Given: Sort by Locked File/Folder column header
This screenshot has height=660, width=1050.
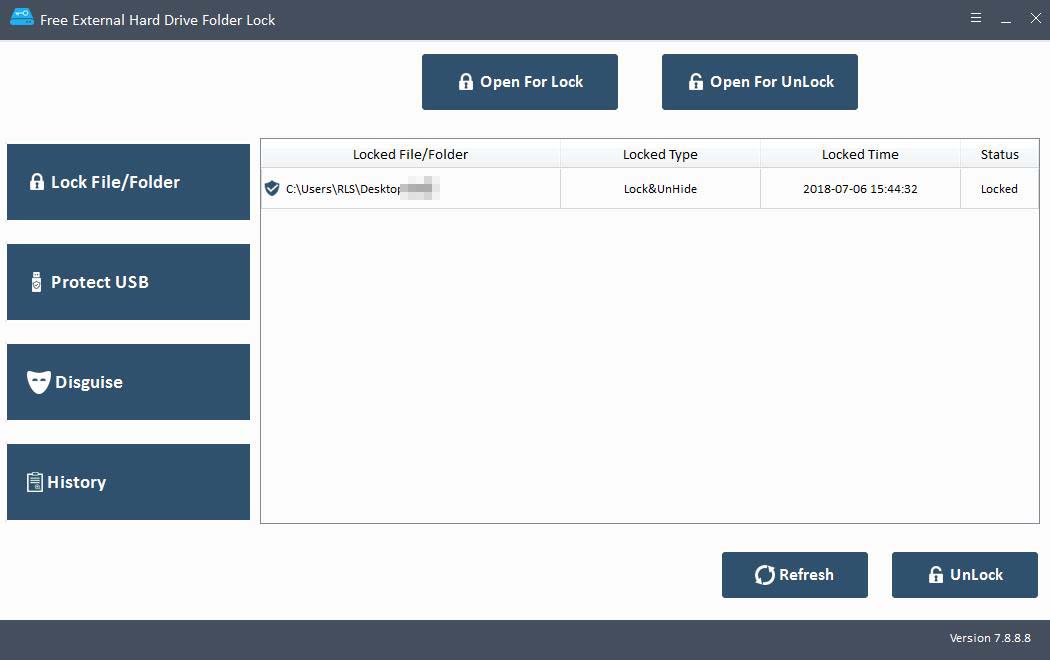Looking at the screenshot, I should tap(410, 154).
